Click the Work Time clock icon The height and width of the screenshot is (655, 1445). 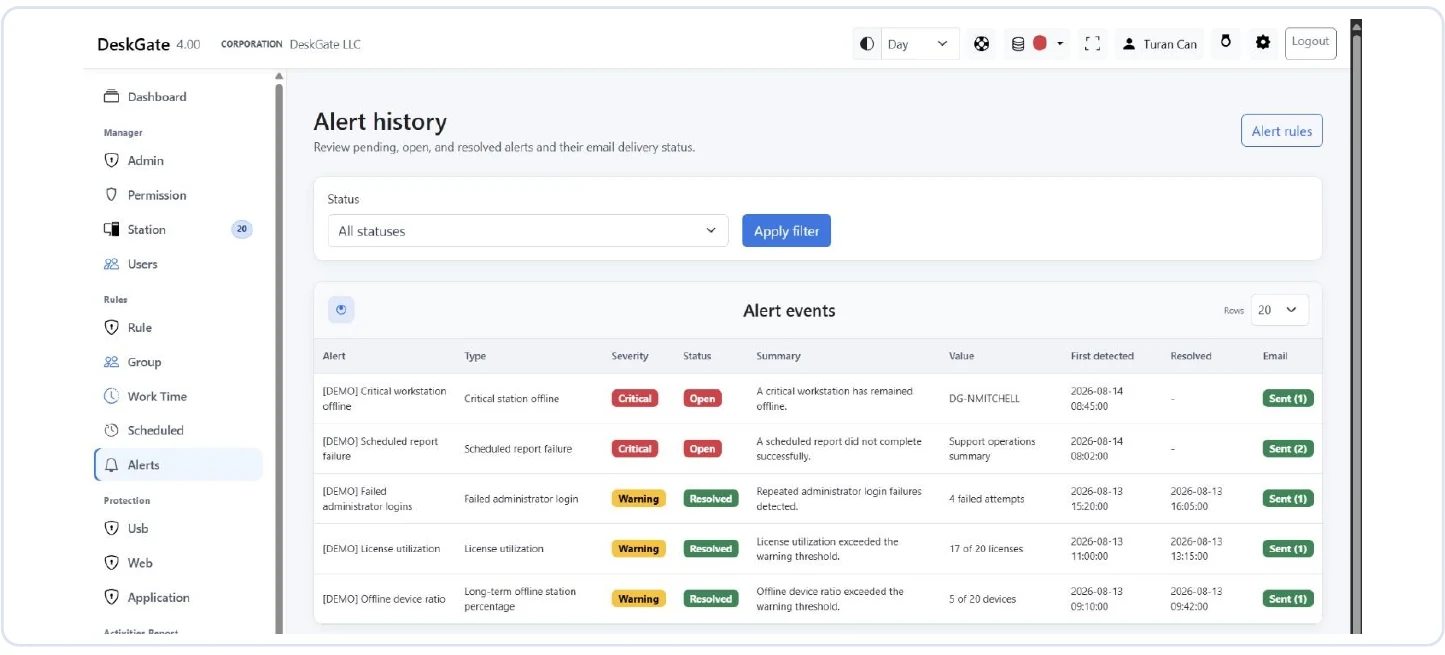[x=112, y=396]
